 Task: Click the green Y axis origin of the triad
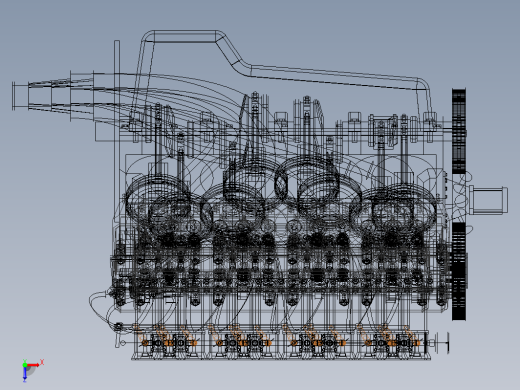(25, 364)
